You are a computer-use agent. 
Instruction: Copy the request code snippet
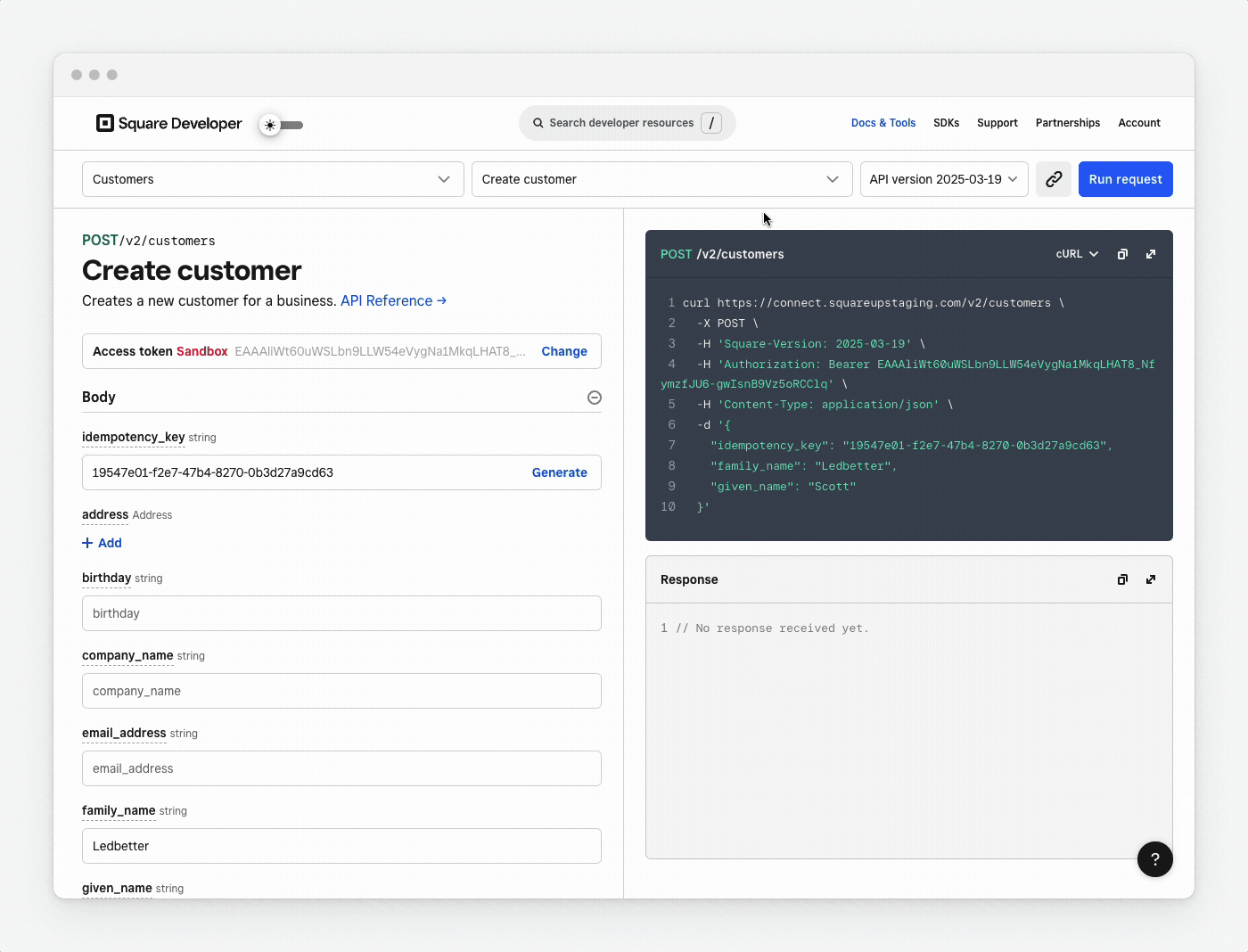point(1123,254)
